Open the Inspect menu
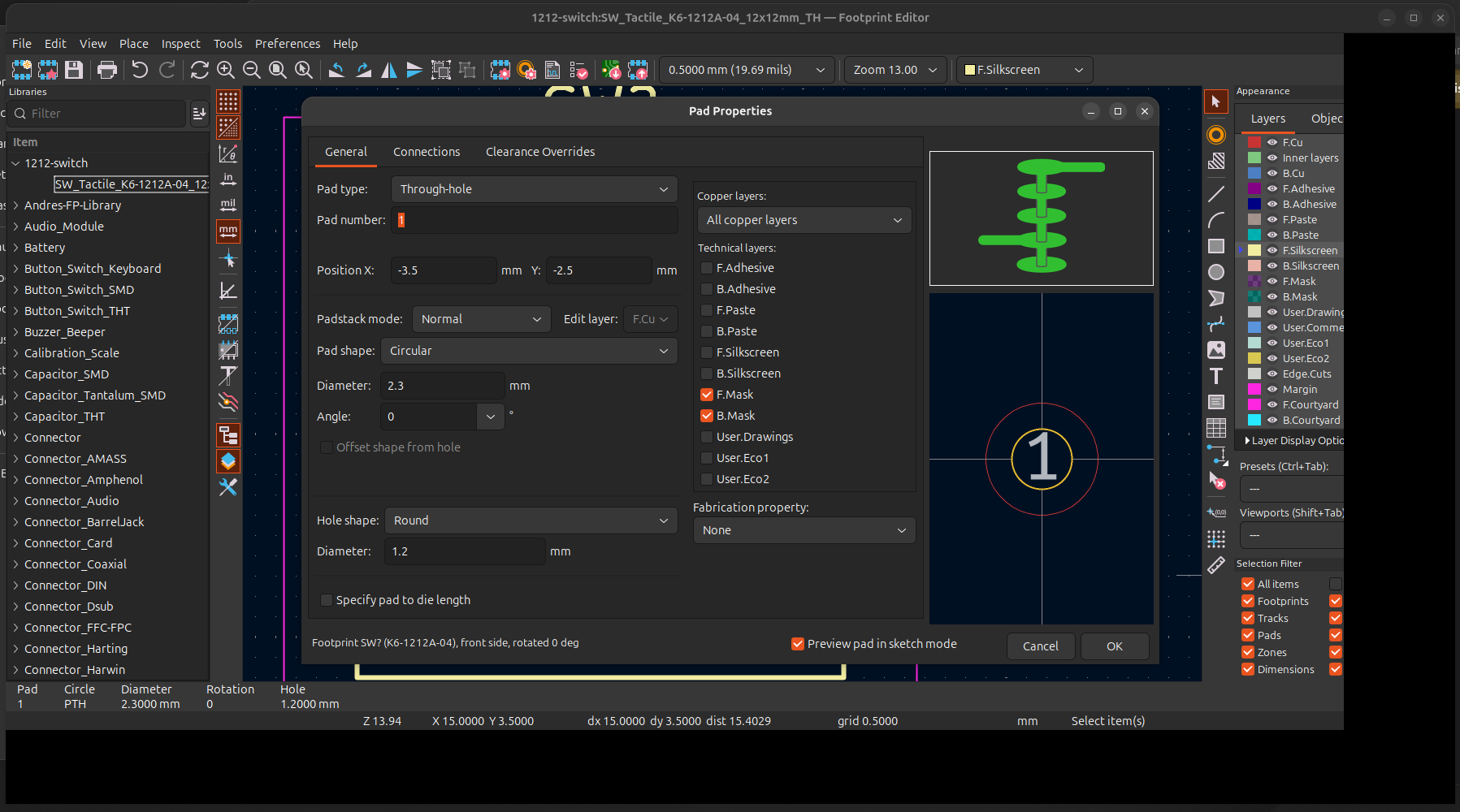This screenshot has width=1460, height=812. pos(180,44)
